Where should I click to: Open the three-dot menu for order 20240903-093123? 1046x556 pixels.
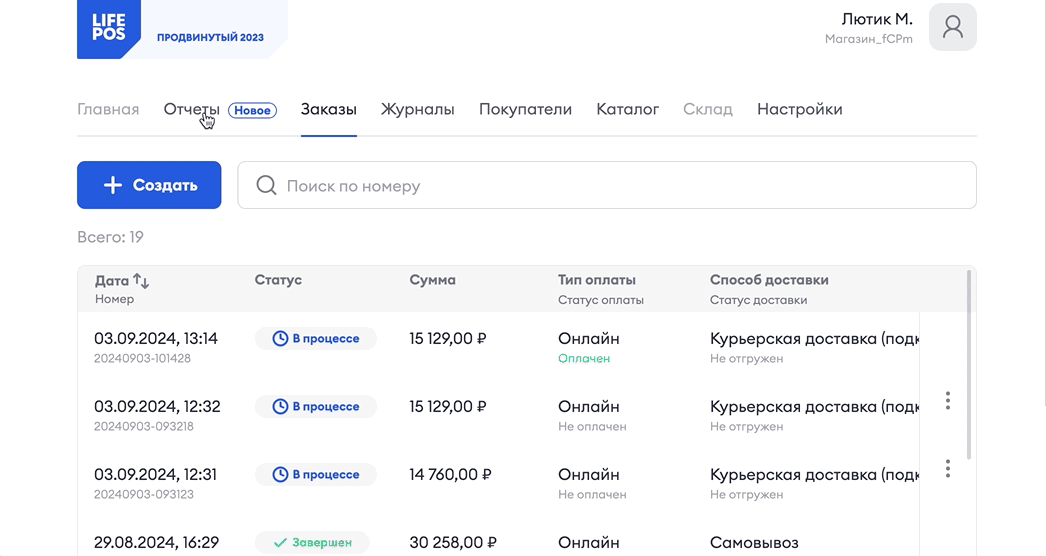pos(947,469)
